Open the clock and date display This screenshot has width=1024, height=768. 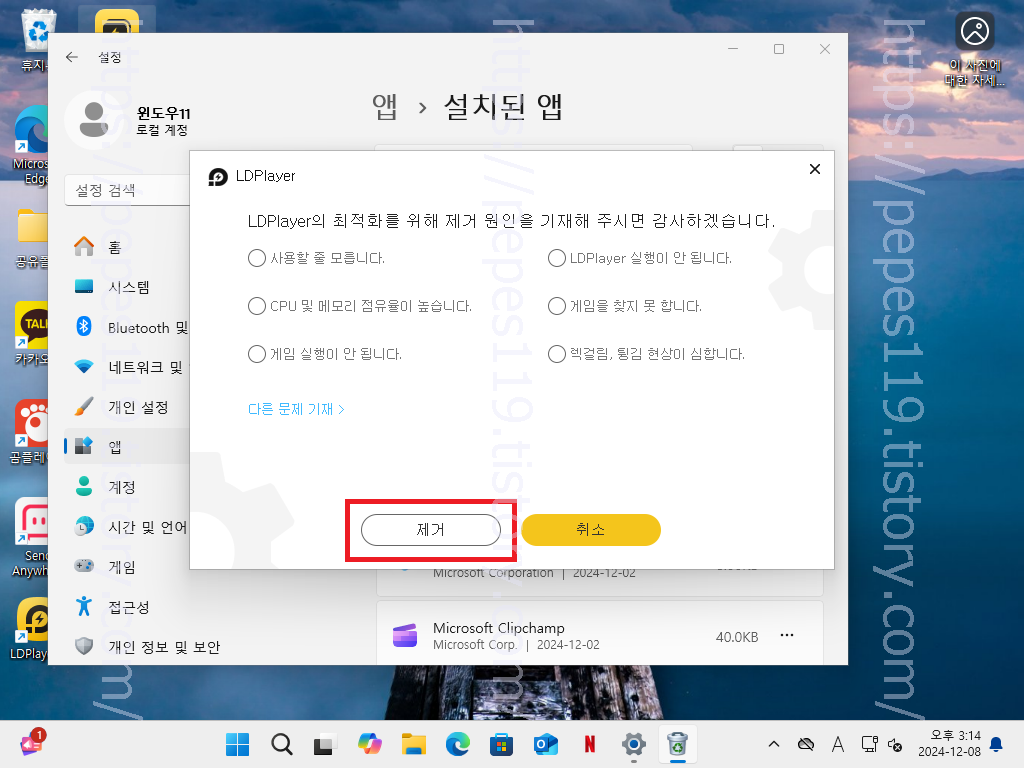950,744
